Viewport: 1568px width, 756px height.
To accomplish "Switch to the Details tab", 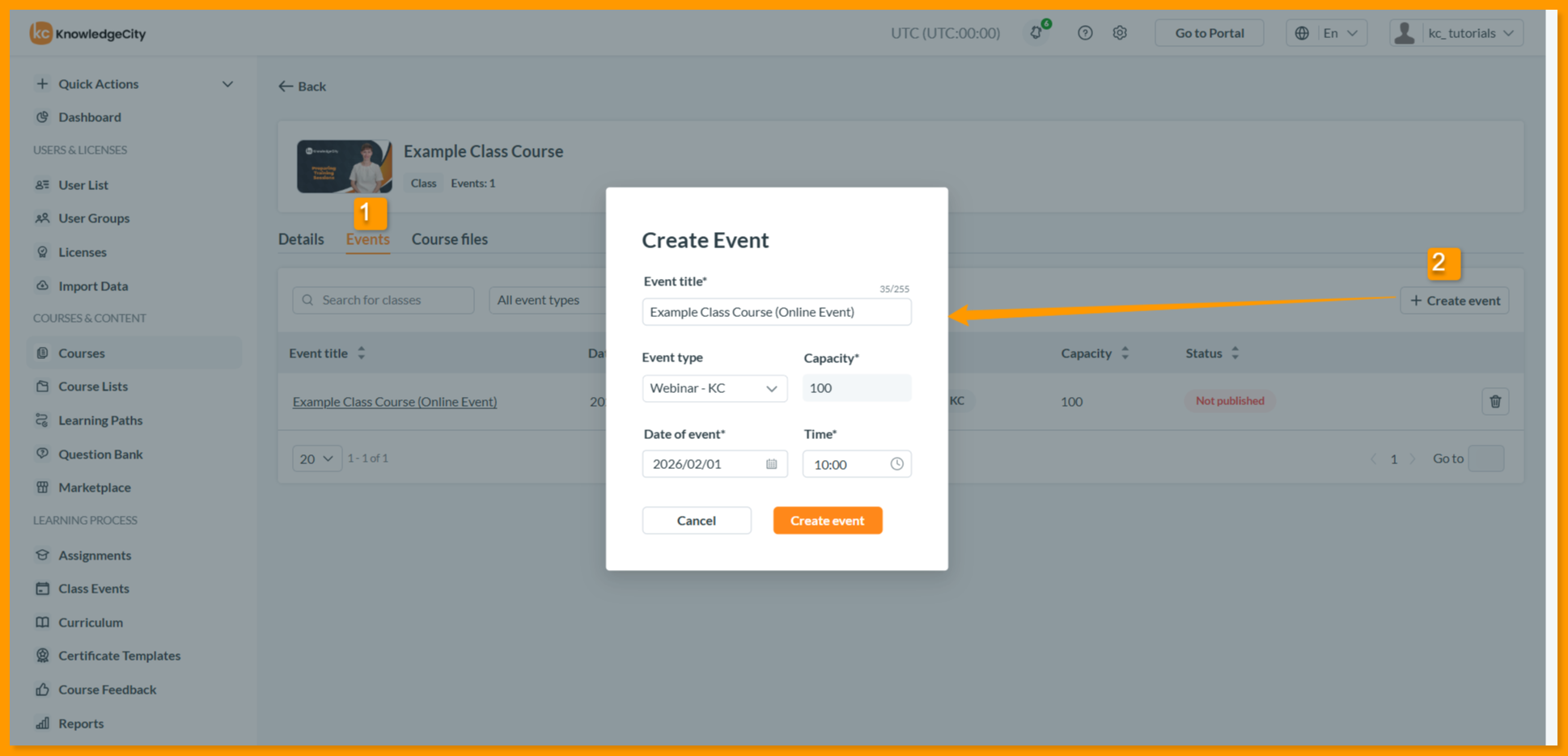I will coord(301,239).
